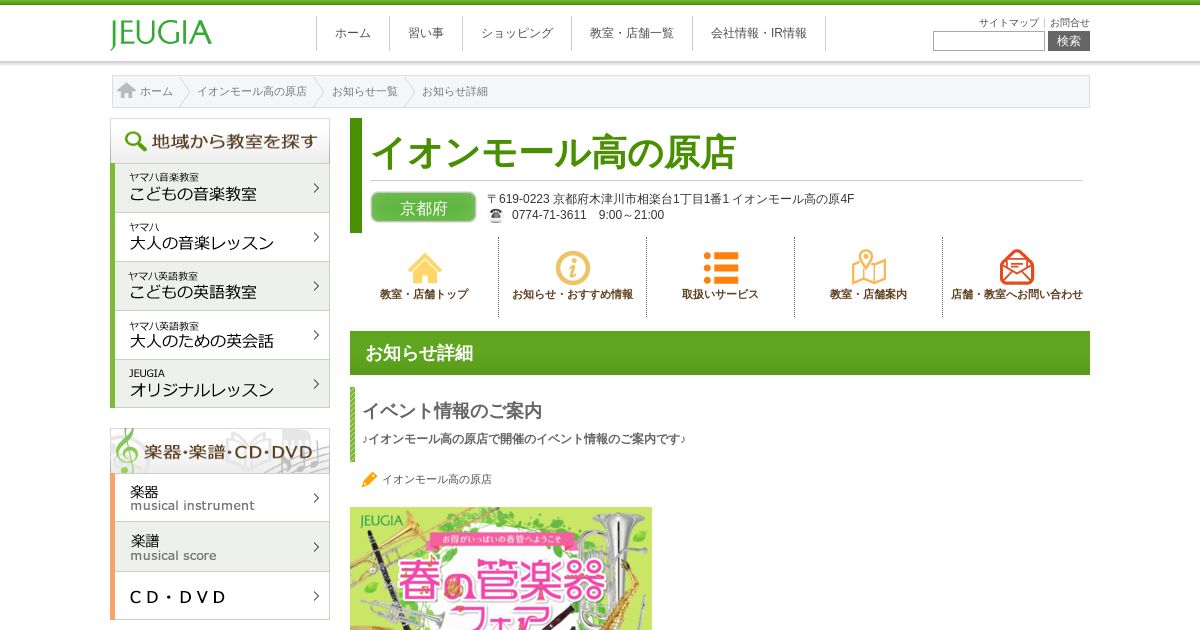Screen dimensions: 1200x630
Task: Open JEUGIA オリジナルレッスン sidebar item
Action: click(220, 384)
